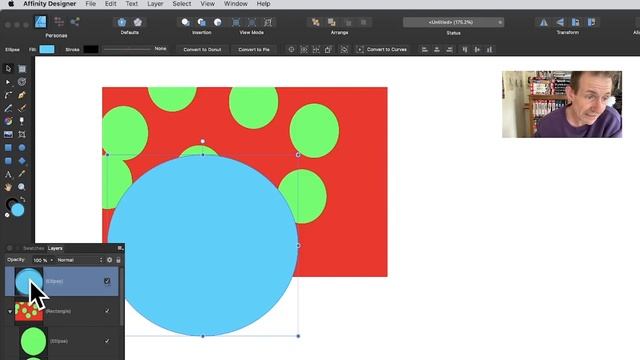Toggle third View Mode icon
The height and width of the screenshot is (360, 640).
pos(268,22)
